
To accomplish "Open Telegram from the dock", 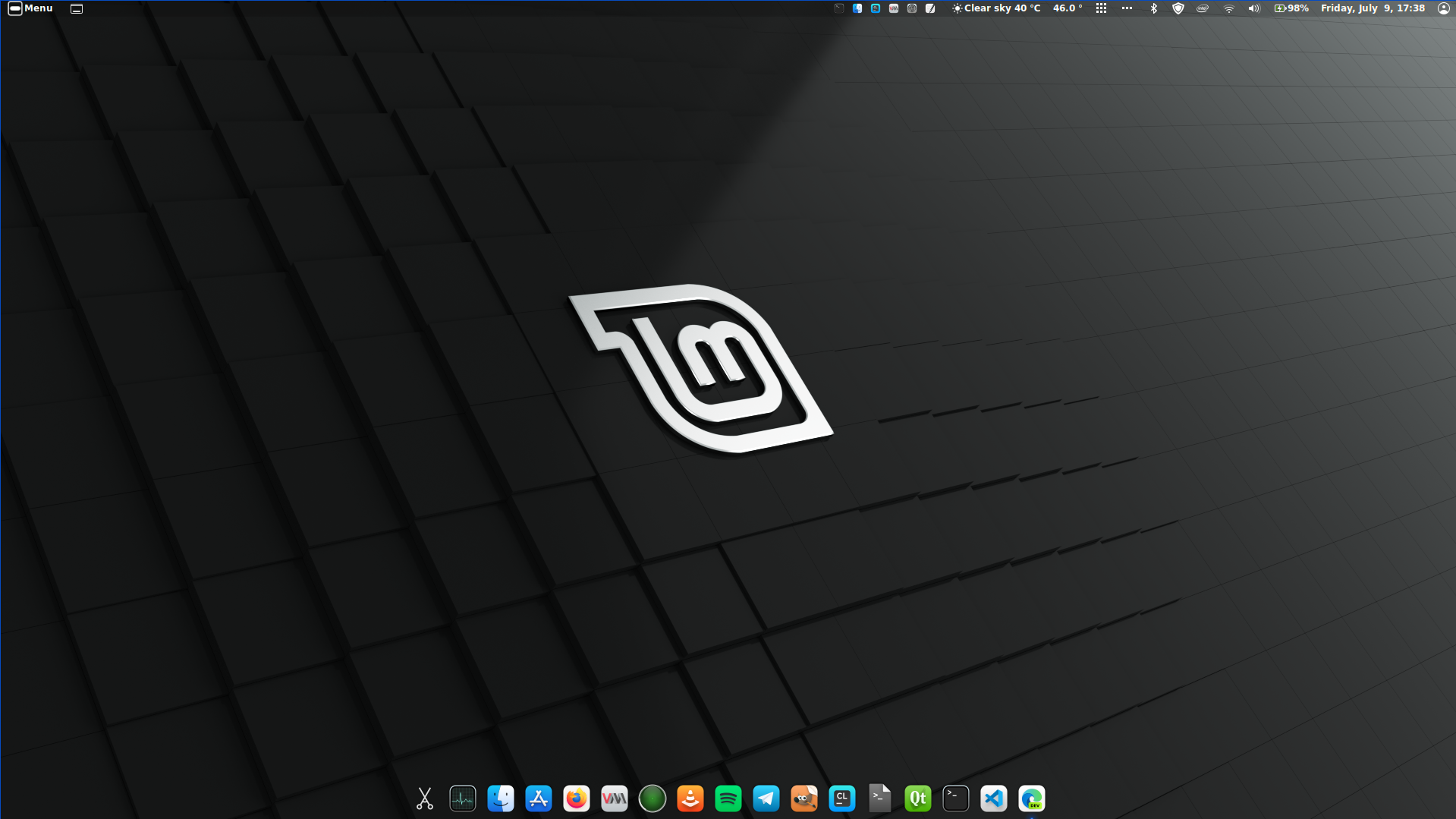I will click(x=766, y=799).
